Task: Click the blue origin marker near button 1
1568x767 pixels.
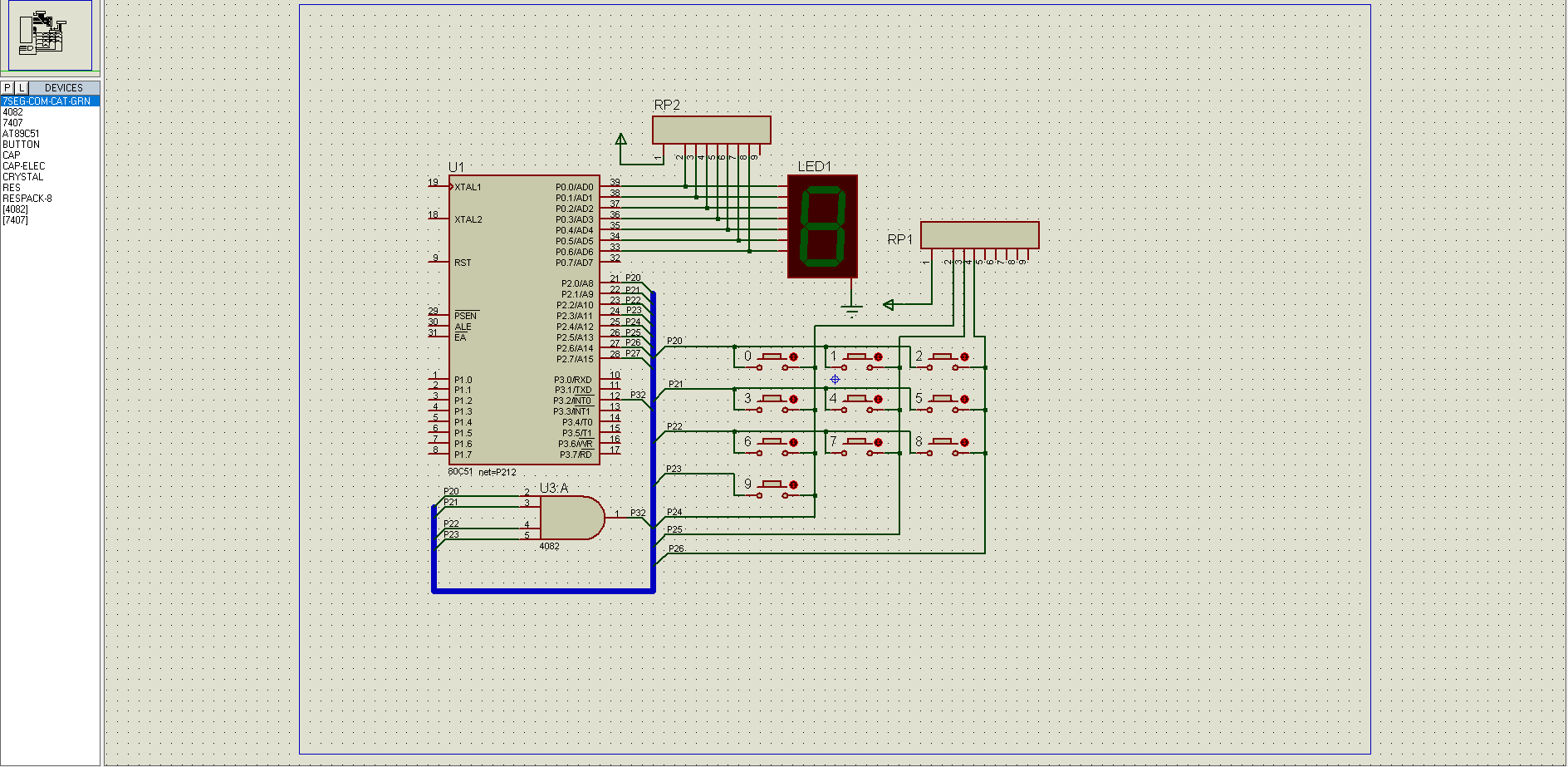Action: (x=835, y=379)
